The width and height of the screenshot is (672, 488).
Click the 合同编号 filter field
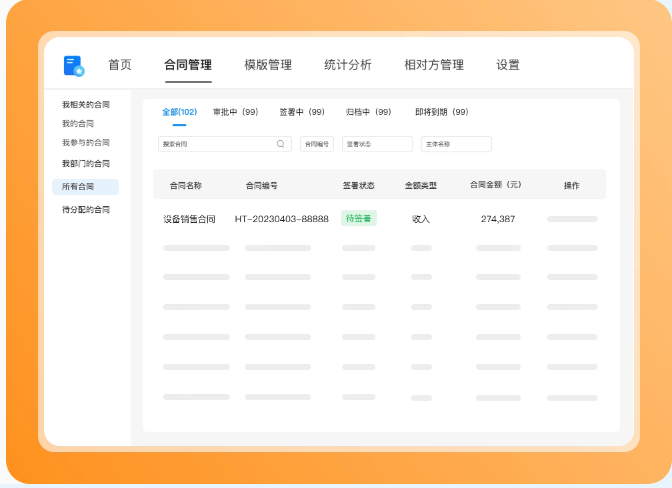[x=317, y=144]
